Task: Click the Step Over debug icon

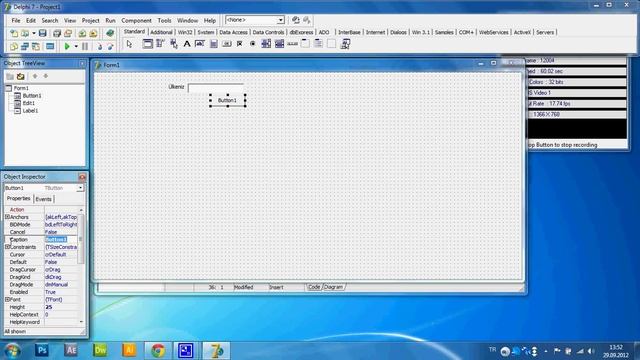Action: pos(110,47)
